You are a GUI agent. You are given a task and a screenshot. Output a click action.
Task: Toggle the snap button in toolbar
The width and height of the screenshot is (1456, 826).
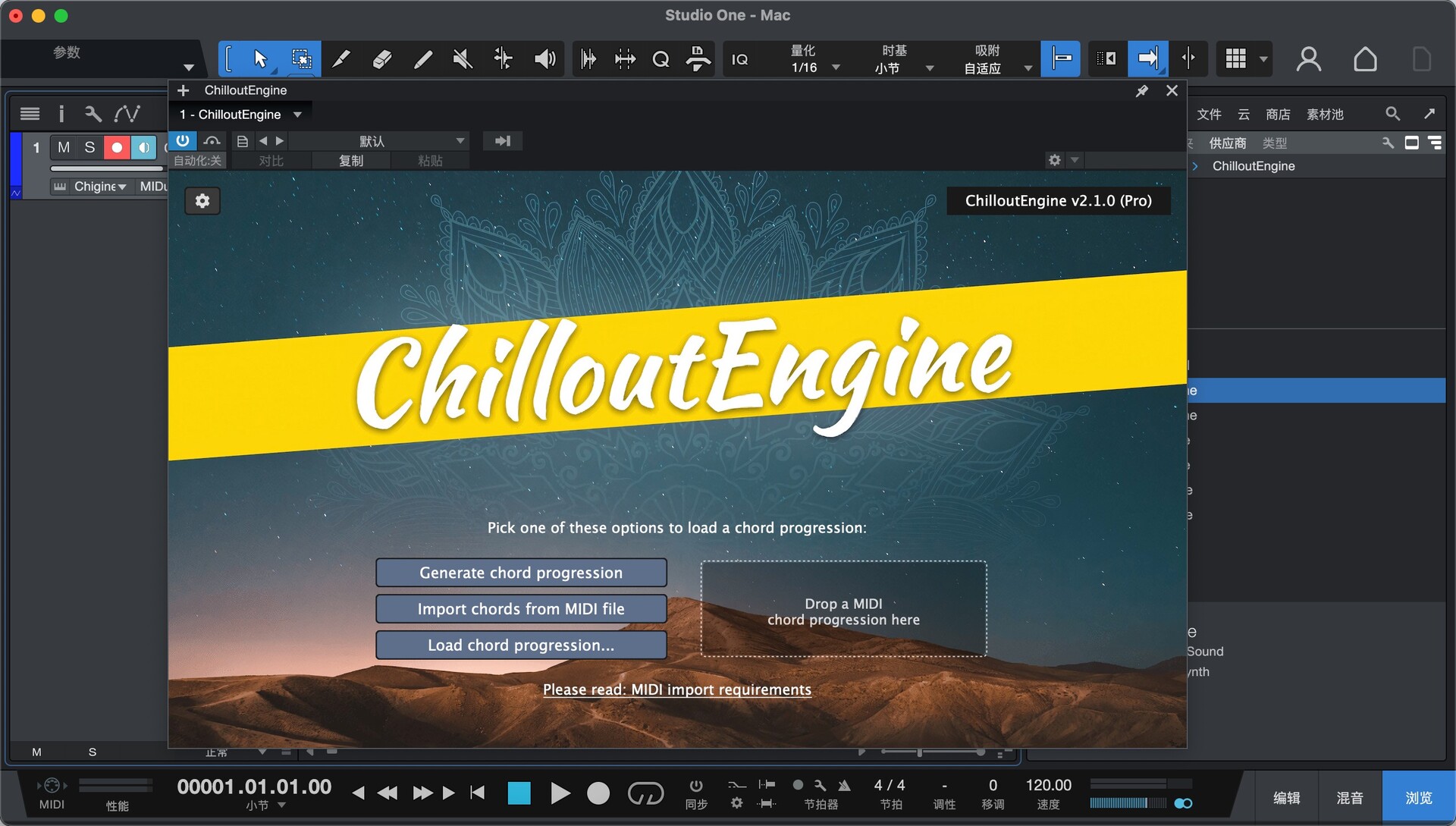pyautogui.click(x=1060, y=58)
